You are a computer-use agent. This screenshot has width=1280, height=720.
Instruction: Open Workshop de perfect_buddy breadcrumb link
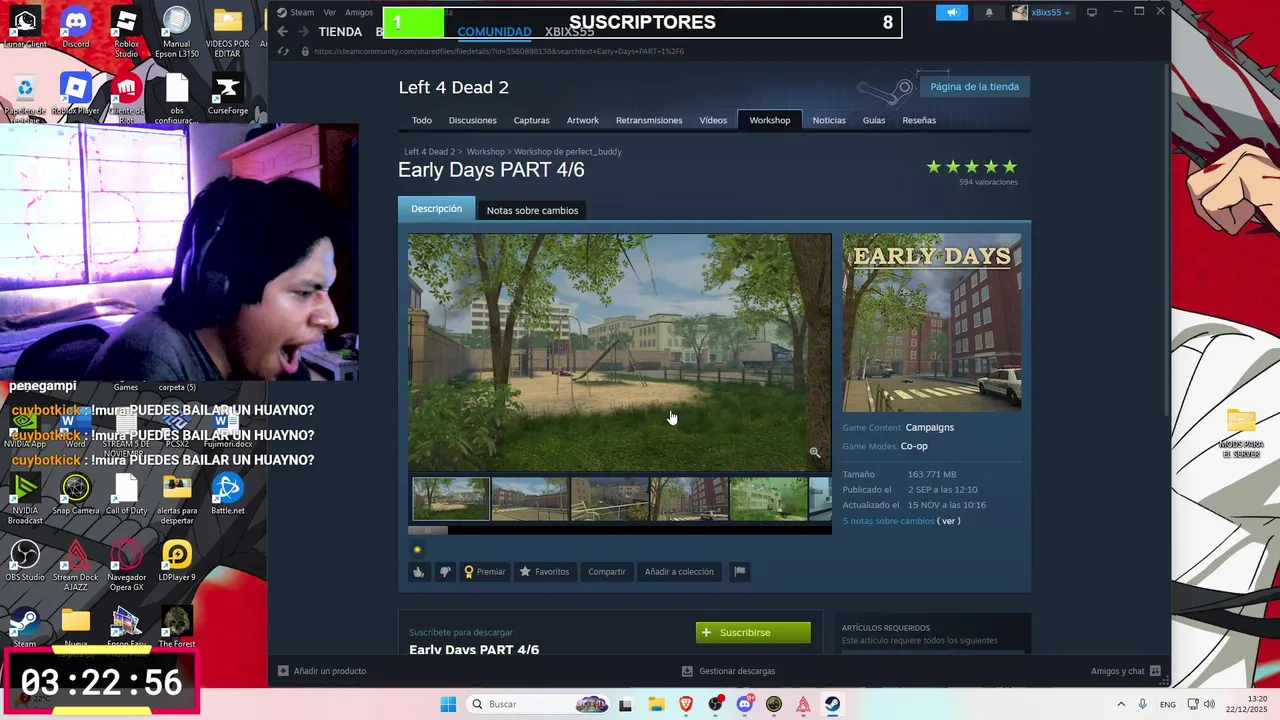coord(568,152)
